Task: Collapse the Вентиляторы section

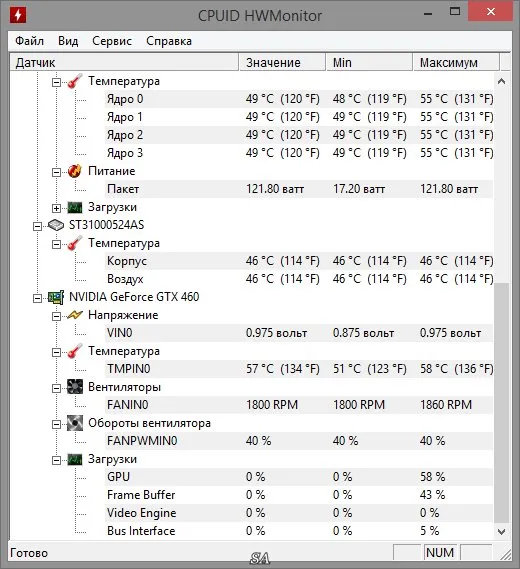Action: click(56, 388)
